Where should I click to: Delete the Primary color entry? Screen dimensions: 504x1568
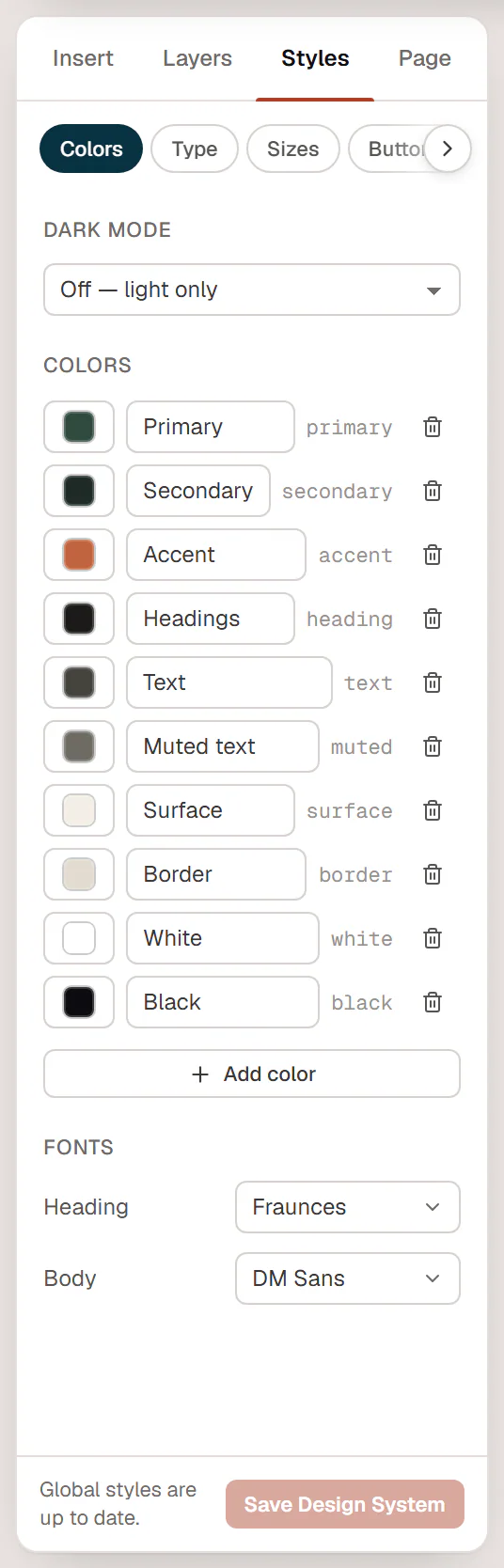coord(433,427)
